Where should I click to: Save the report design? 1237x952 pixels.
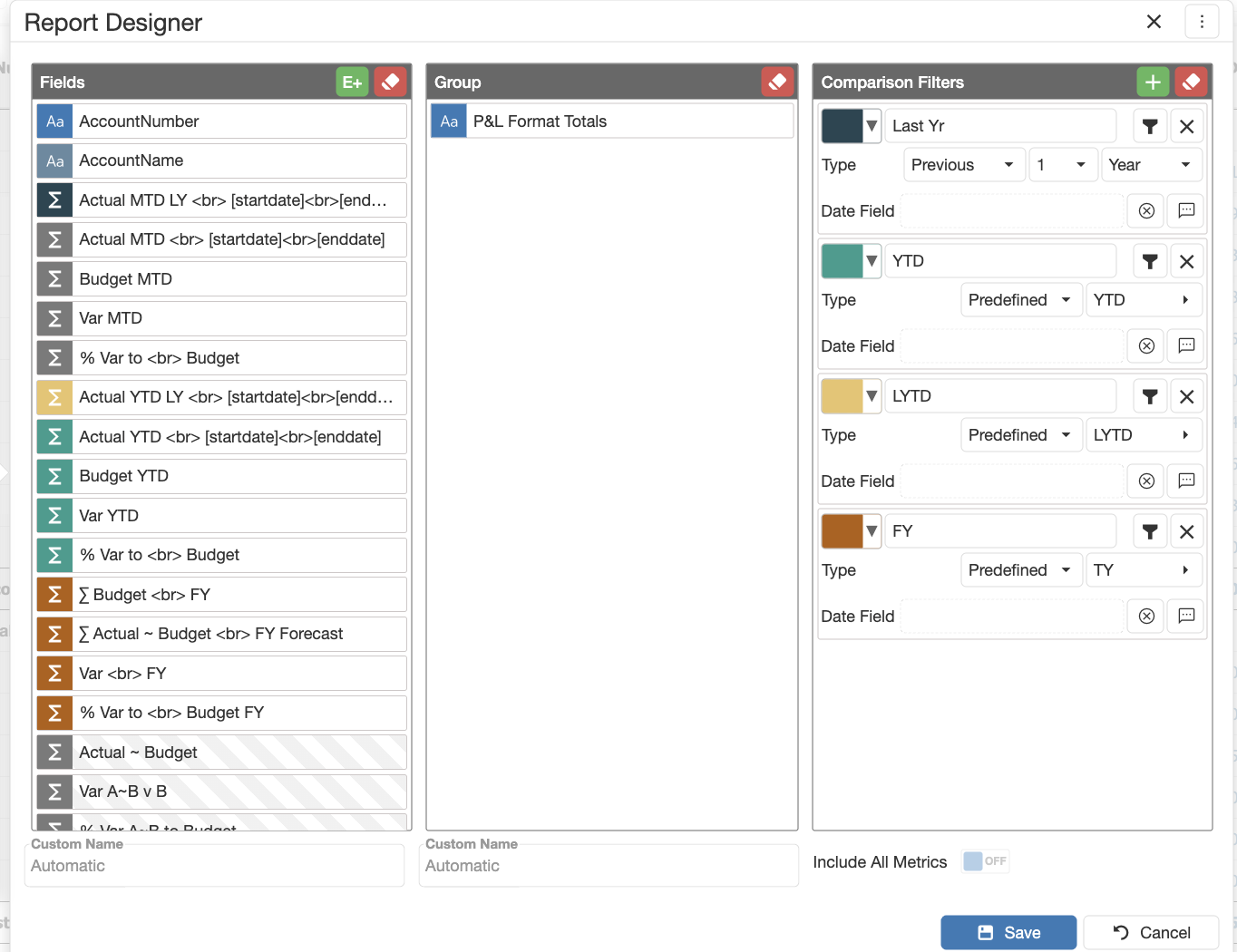[1008, 933]
